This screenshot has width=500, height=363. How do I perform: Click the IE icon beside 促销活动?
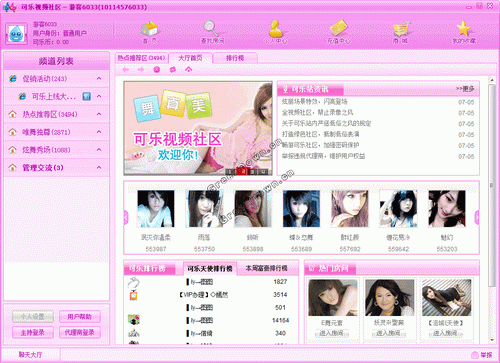(x=13, y=79)
